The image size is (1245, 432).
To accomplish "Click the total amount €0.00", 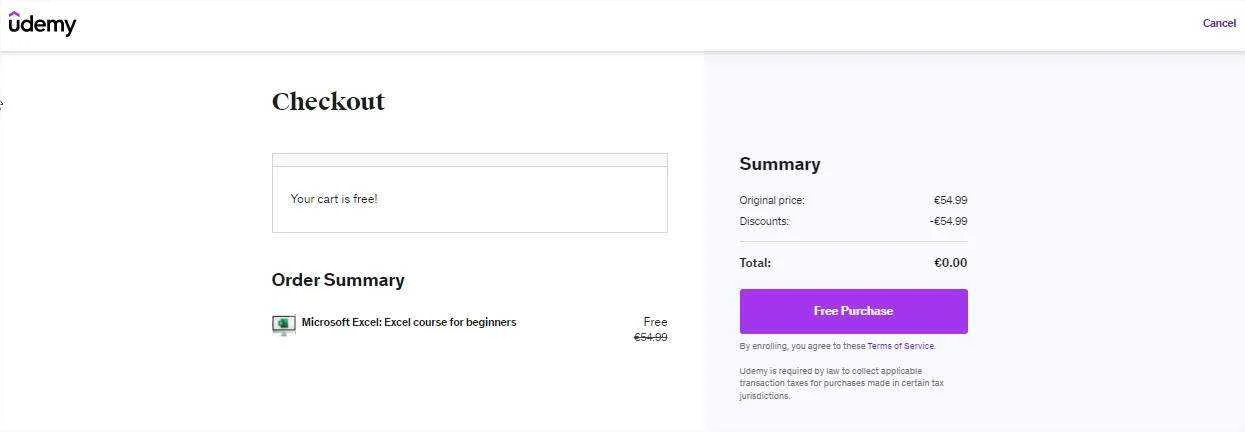I will (x=950, y=263).
